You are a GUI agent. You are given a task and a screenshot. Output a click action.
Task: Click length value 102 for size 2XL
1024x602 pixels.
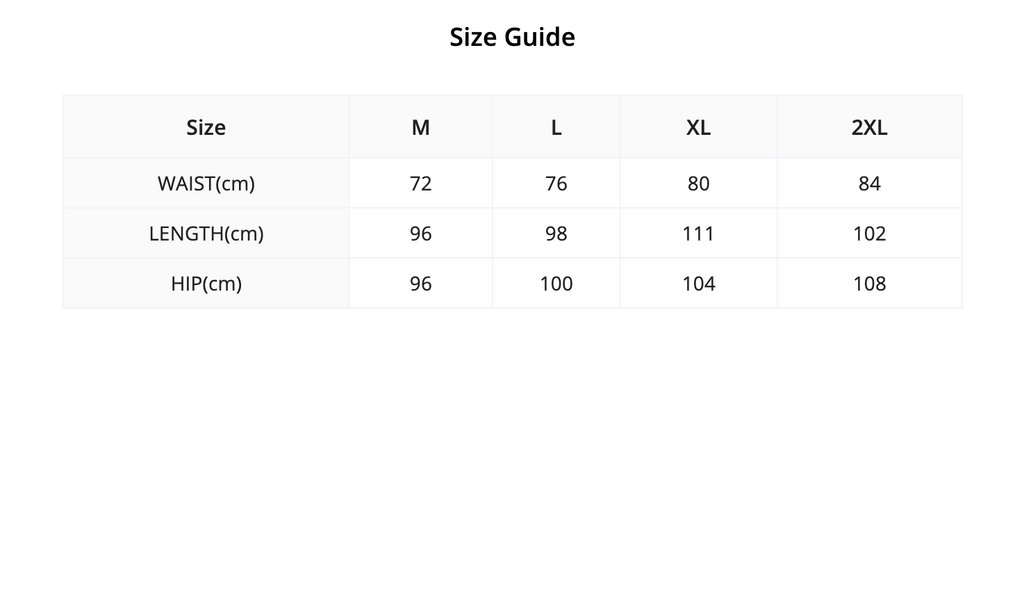click(869, 234)
